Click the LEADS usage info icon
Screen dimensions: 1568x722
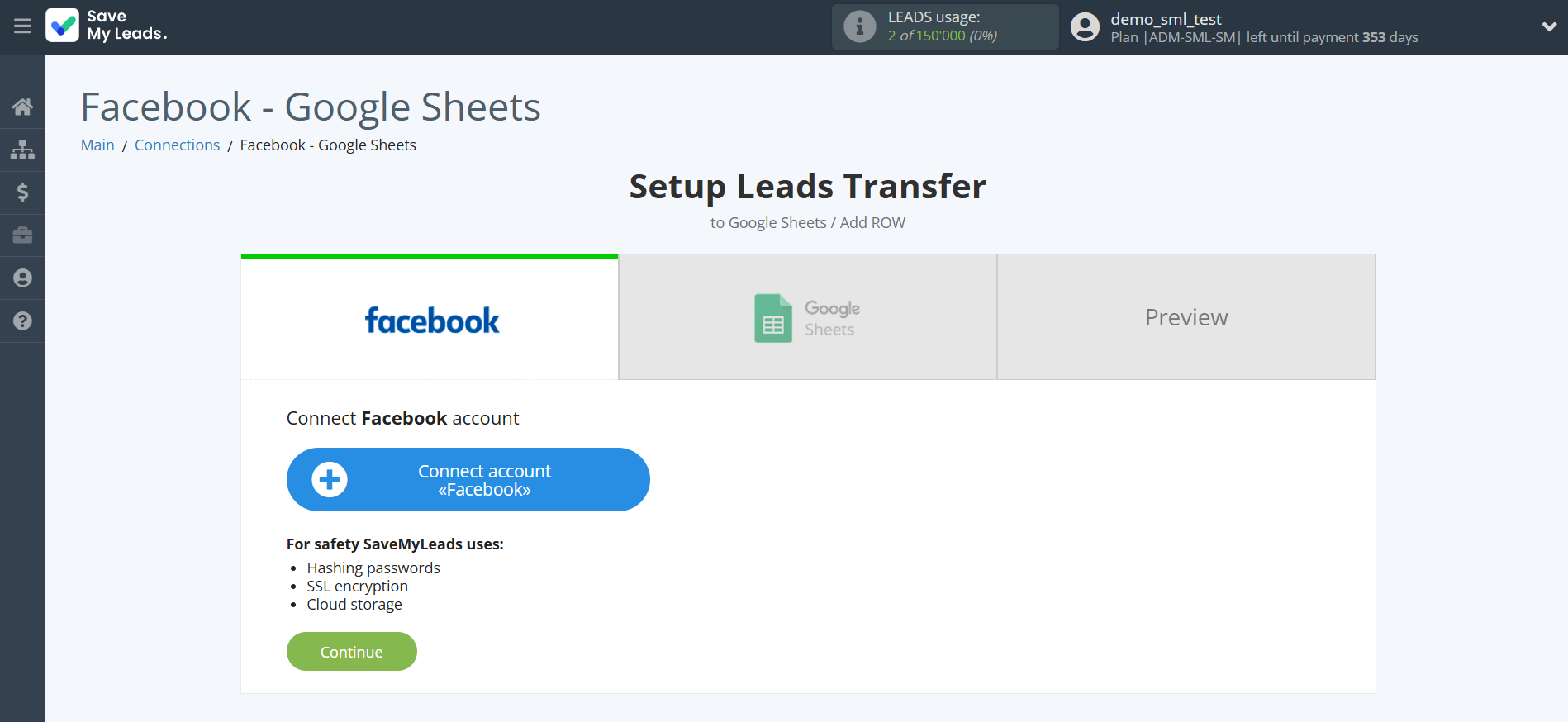click(x=859, y=26)
